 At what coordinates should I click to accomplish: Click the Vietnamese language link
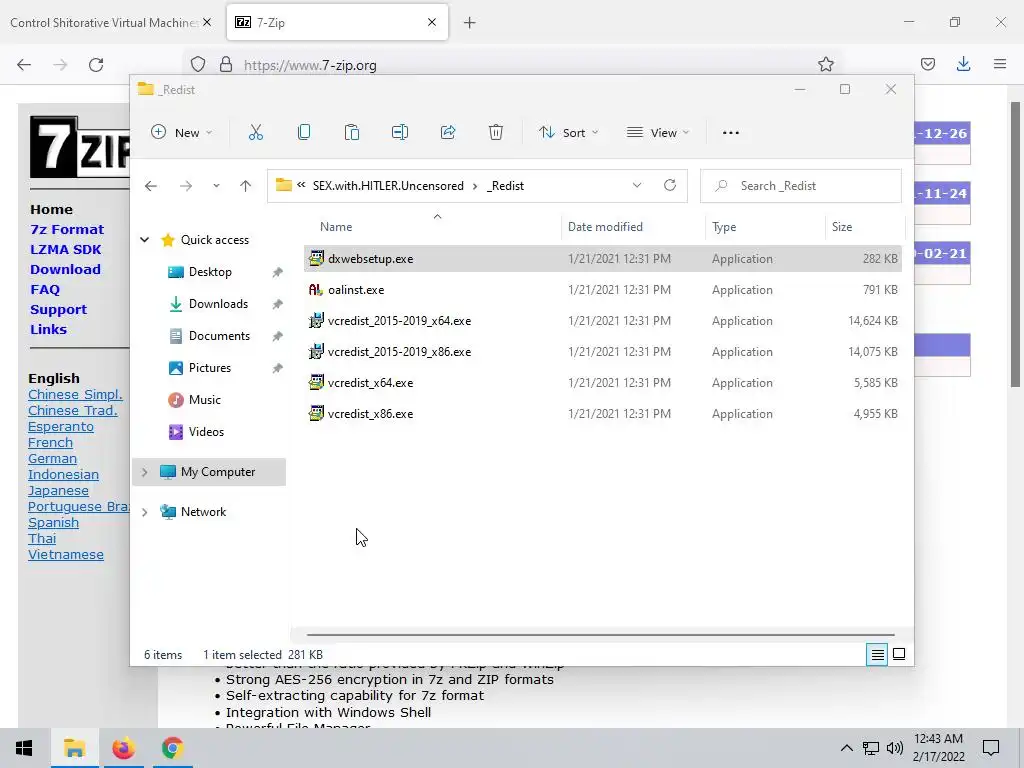pyautogui.click(x=66, y=554)
